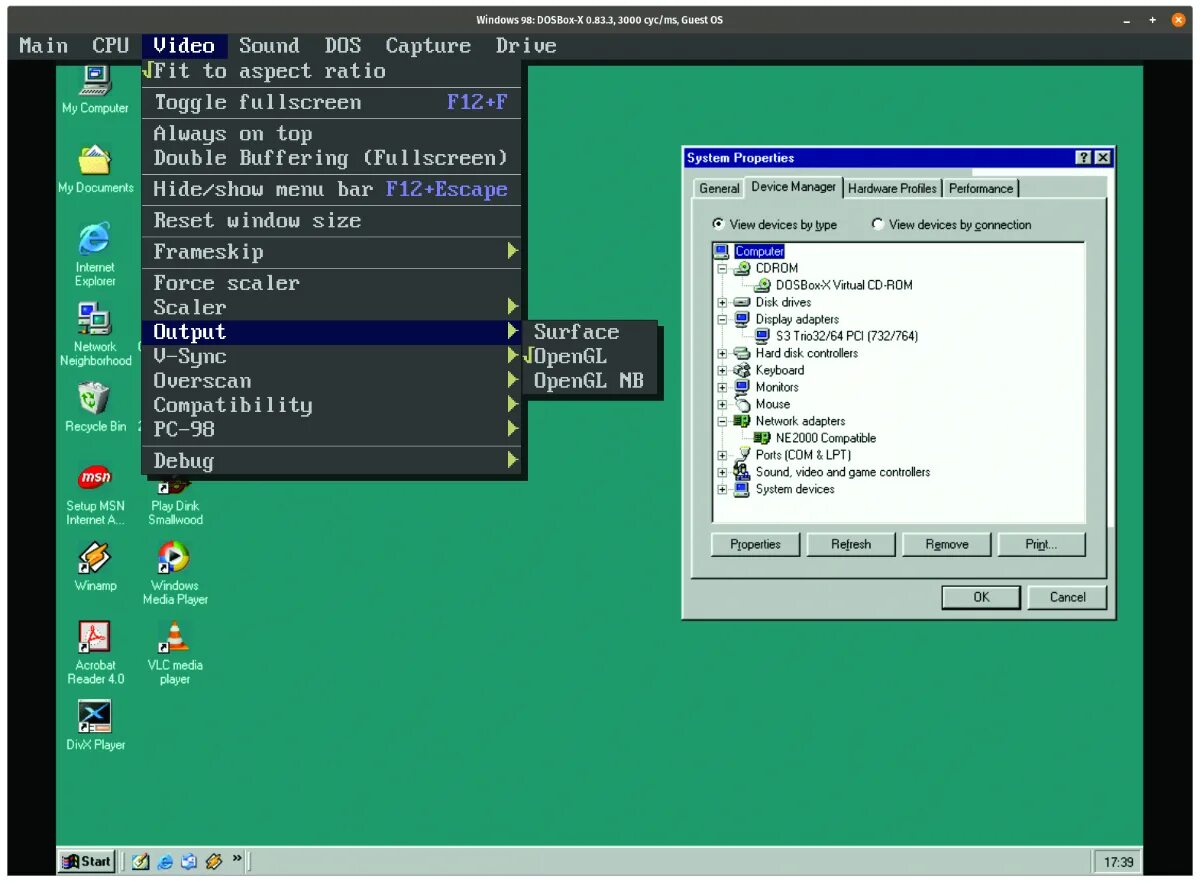Select the Monitors device category icon
This screenshot has width=1200, height=883.
[x=742, y=387]
